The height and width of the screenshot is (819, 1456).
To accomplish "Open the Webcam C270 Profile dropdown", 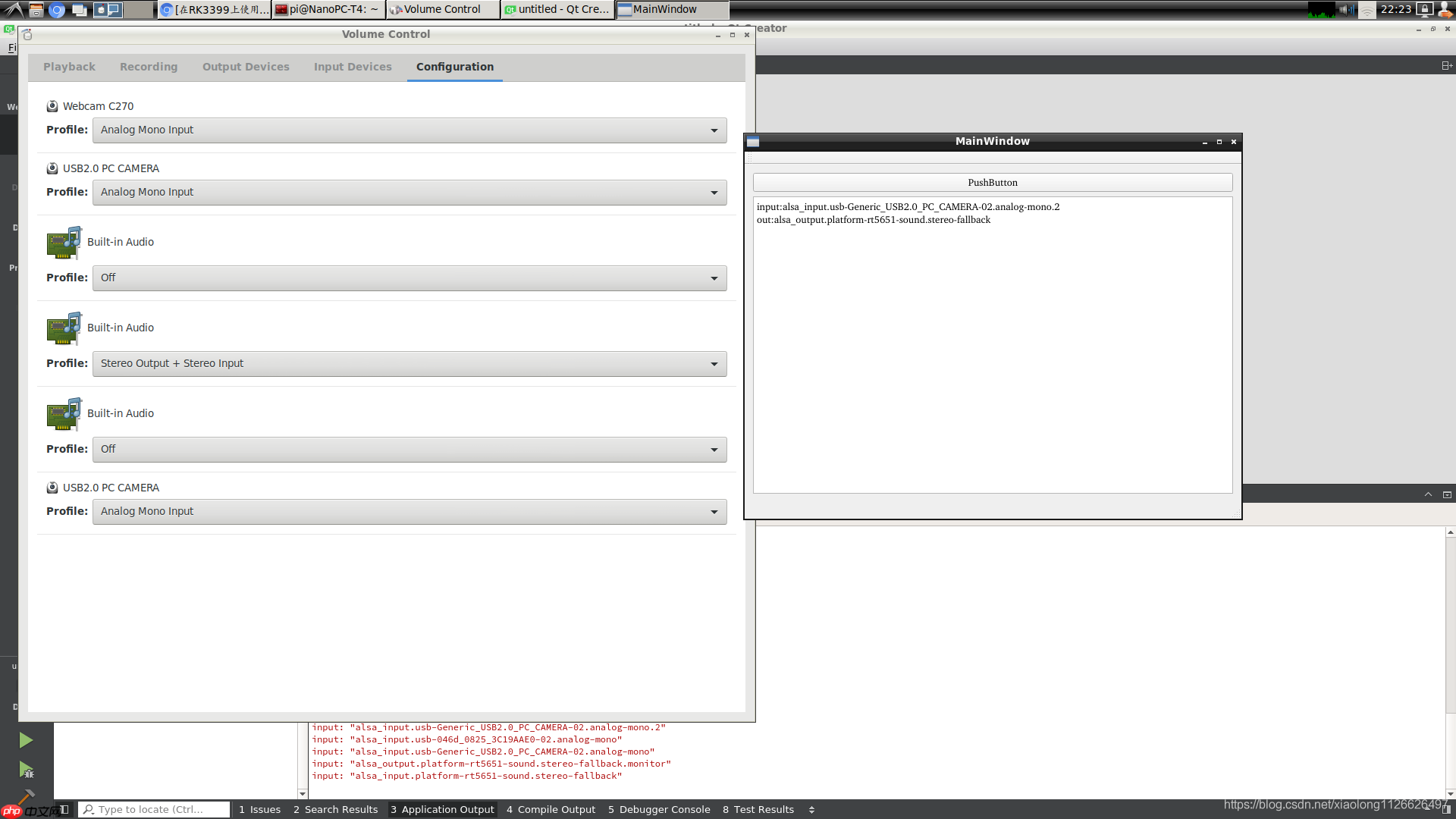I will (x=409, y=130).
